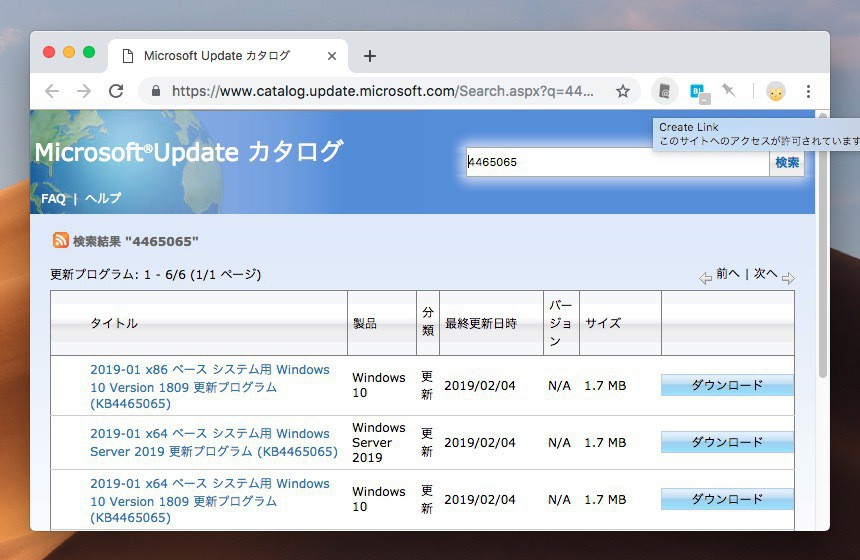Click the Microsoft Update カタログ site logo

coord(189,152)
